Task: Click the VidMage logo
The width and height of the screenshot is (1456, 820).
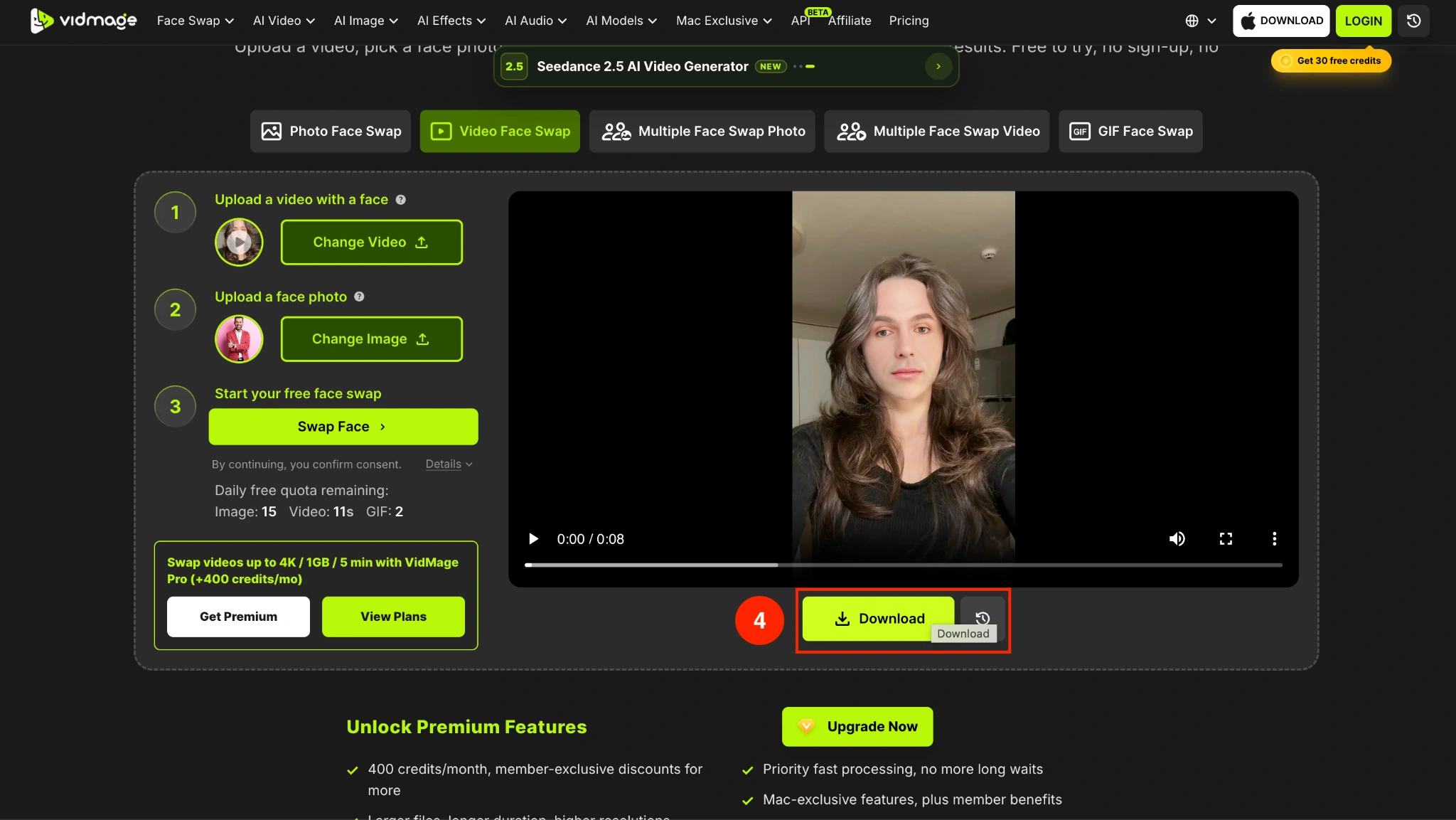Action: (x=83, y=21)
